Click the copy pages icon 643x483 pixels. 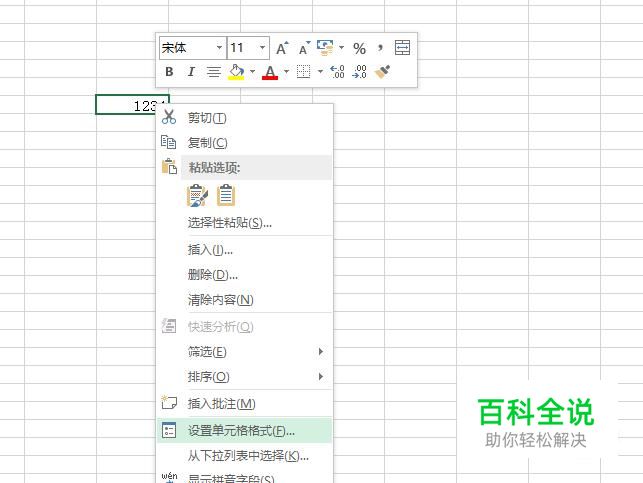169,142
